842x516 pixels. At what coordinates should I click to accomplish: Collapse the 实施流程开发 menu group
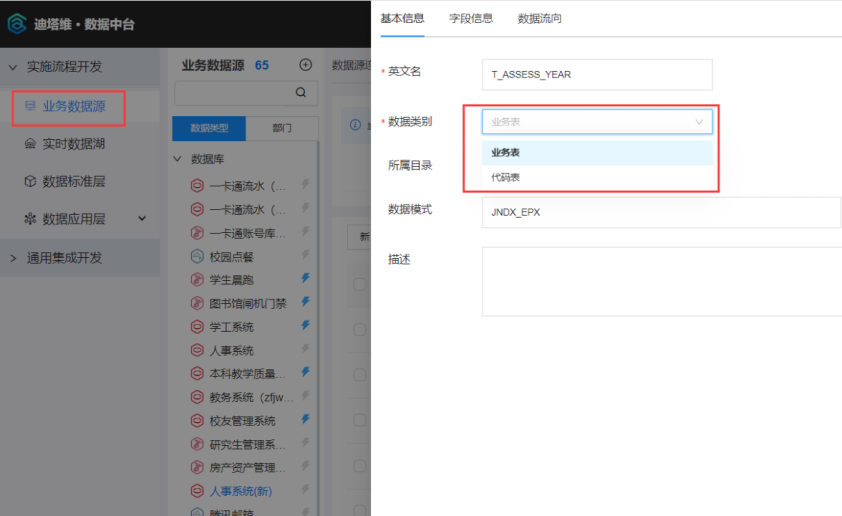click(13, 67)
